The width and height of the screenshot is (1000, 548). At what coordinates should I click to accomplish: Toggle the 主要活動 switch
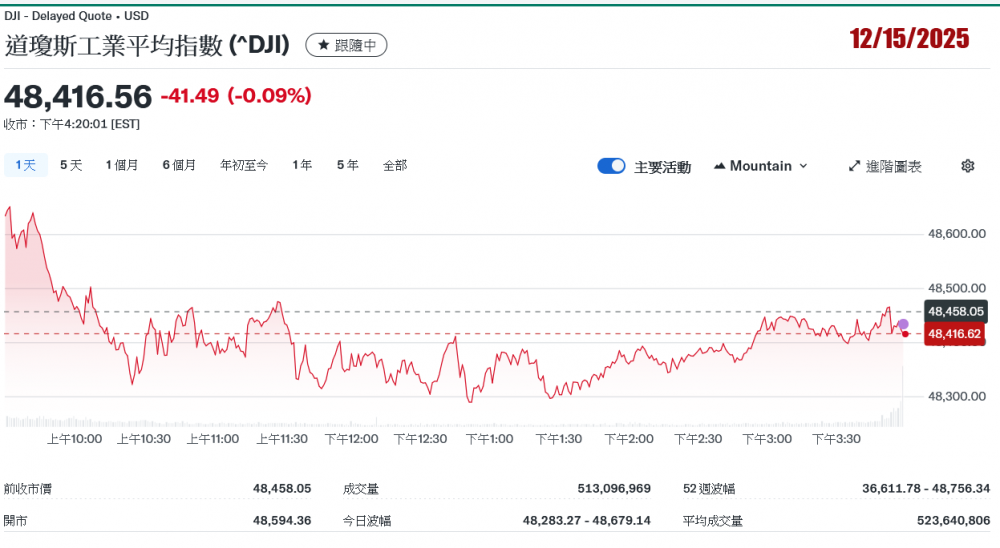point(611,166)
